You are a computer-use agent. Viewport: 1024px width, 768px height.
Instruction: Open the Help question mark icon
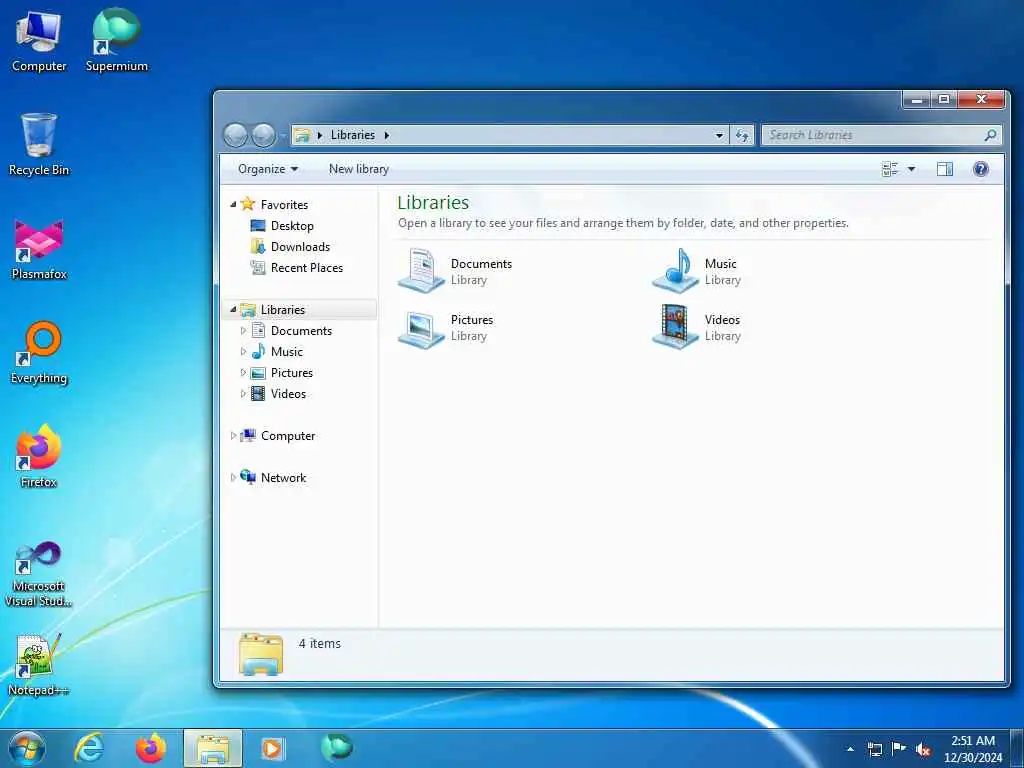tap(980, 169)
